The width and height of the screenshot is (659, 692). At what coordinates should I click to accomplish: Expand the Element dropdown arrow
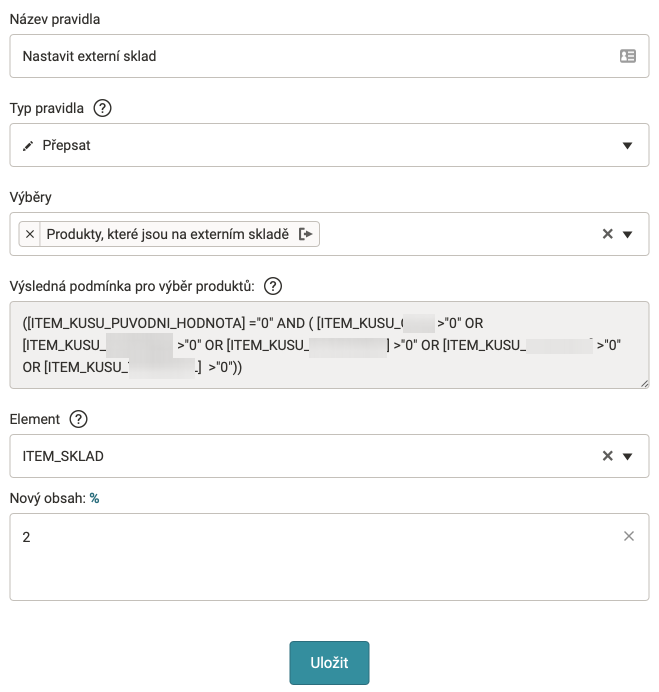628,456
